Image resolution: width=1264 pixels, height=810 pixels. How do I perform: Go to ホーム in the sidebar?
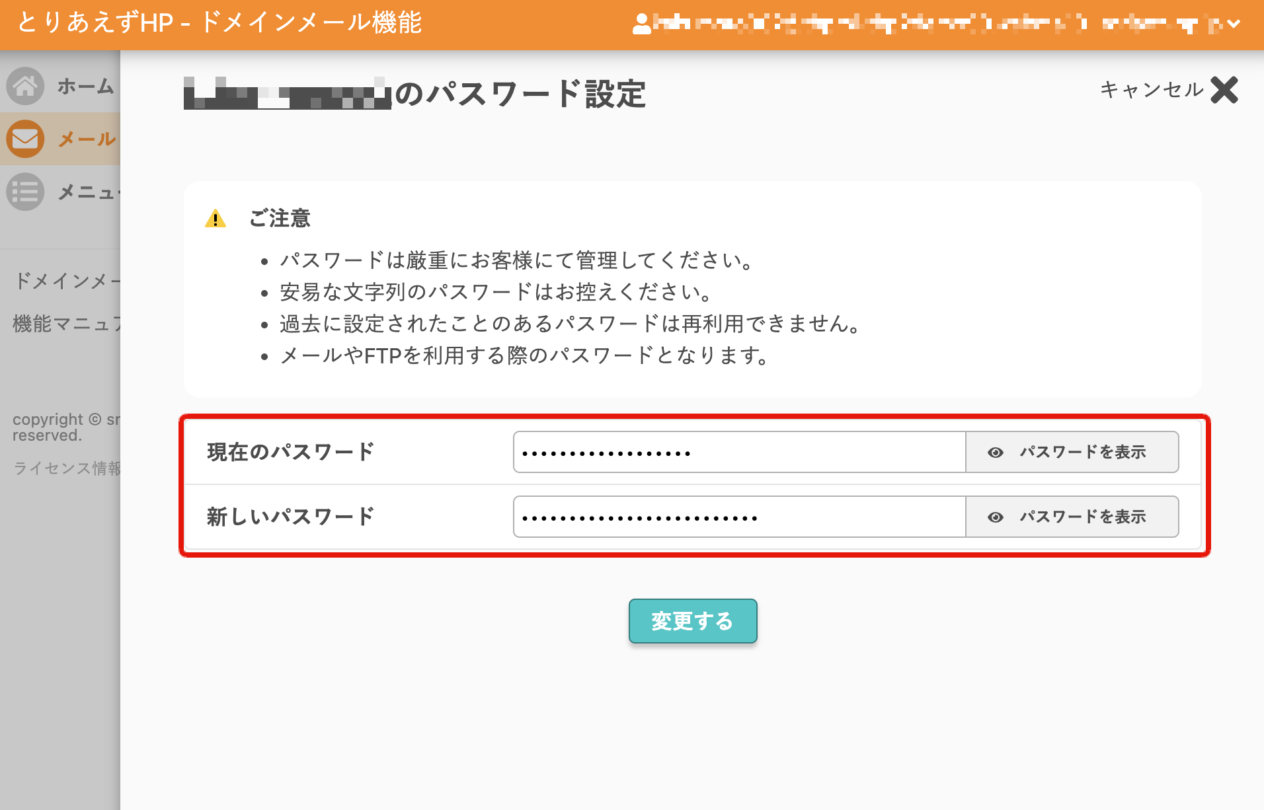84,87
